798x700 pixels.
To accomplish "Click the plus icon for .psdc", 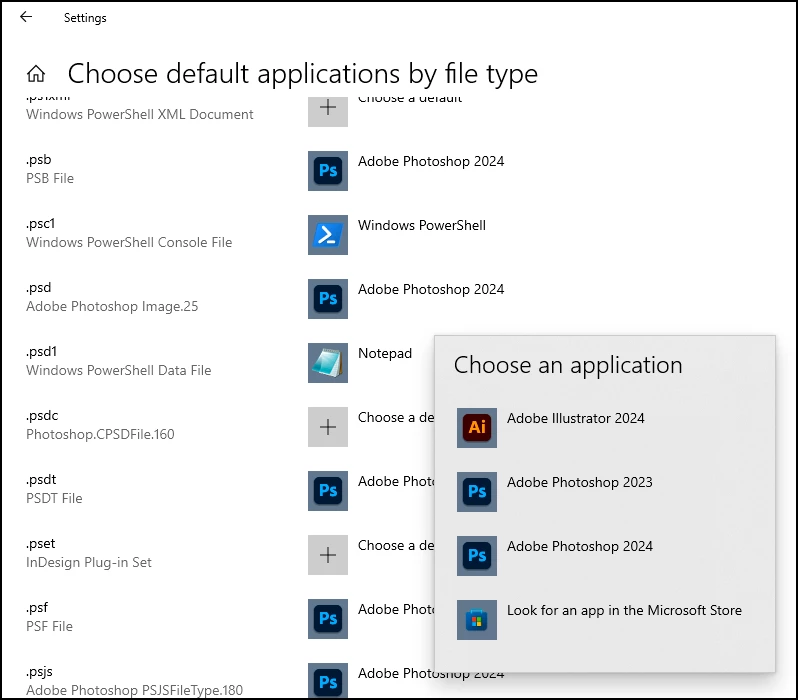I will click(x=328, y=427).
